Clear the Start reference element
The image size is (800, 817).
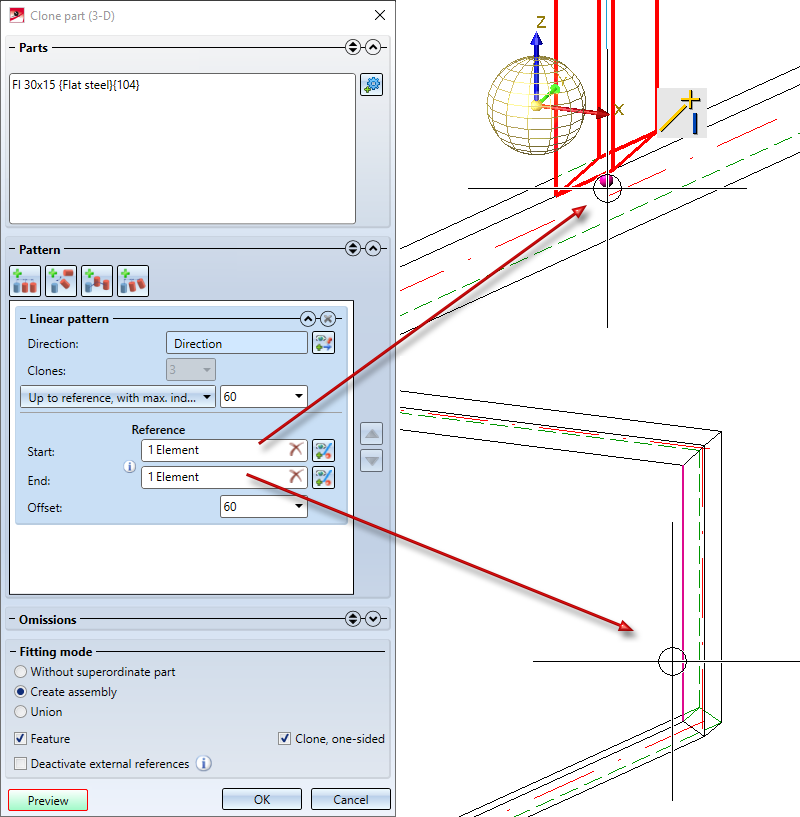click(296, 449)
